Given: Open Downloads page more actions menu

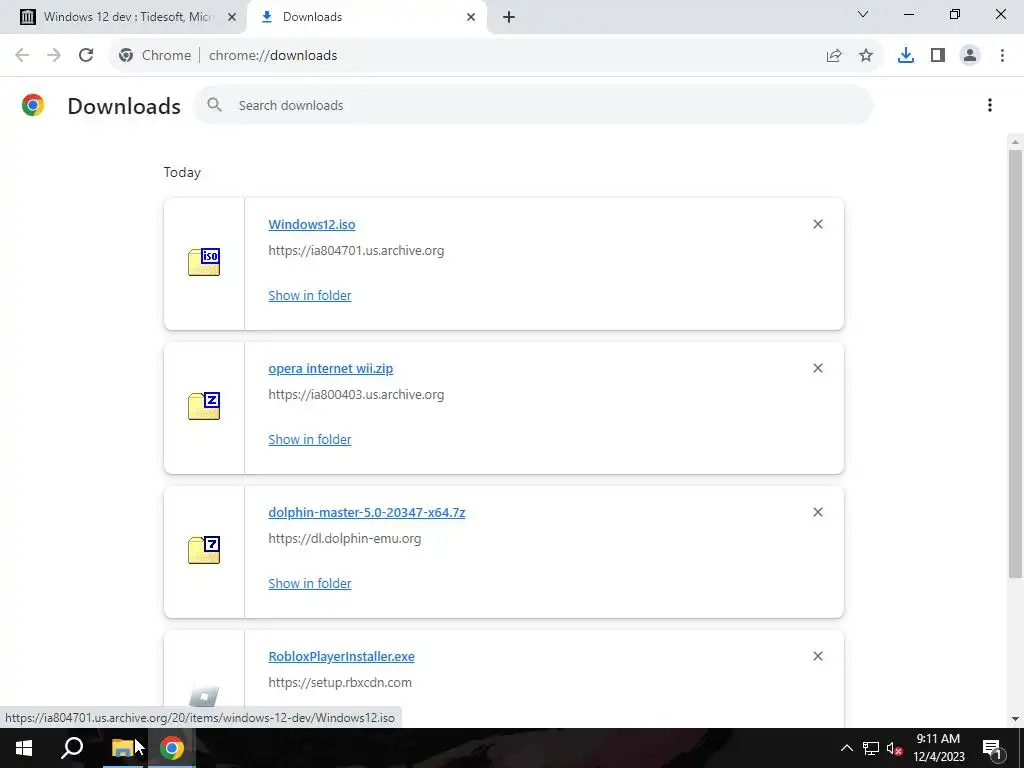Looking at the screenshot, I should tap(990, 105).
